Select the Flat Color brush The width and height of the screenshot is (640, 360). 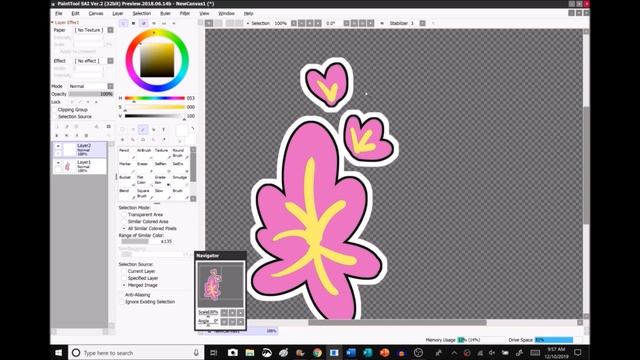pyautogui.click(x=144, y=180)
